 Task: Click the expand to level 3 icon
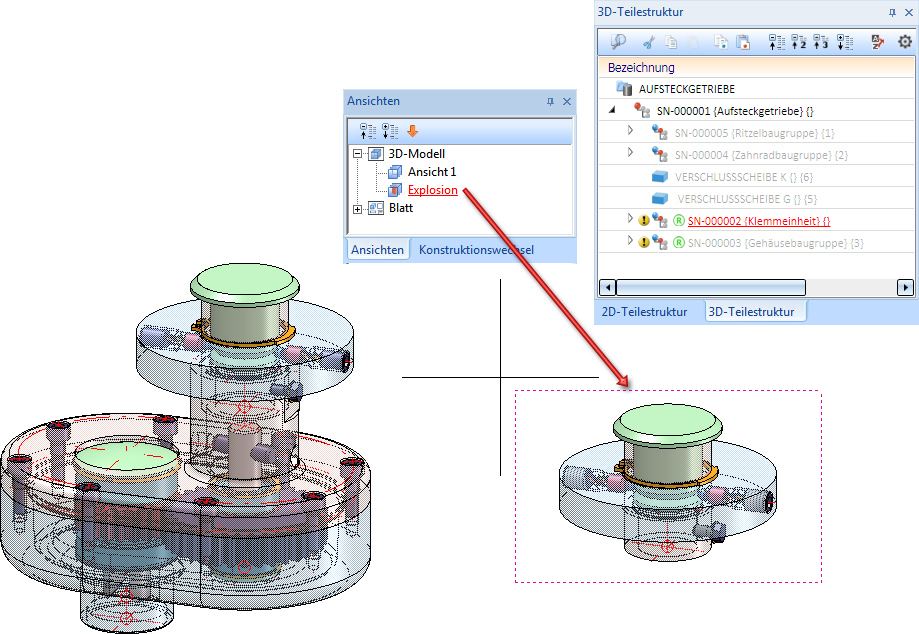(821, 42)
